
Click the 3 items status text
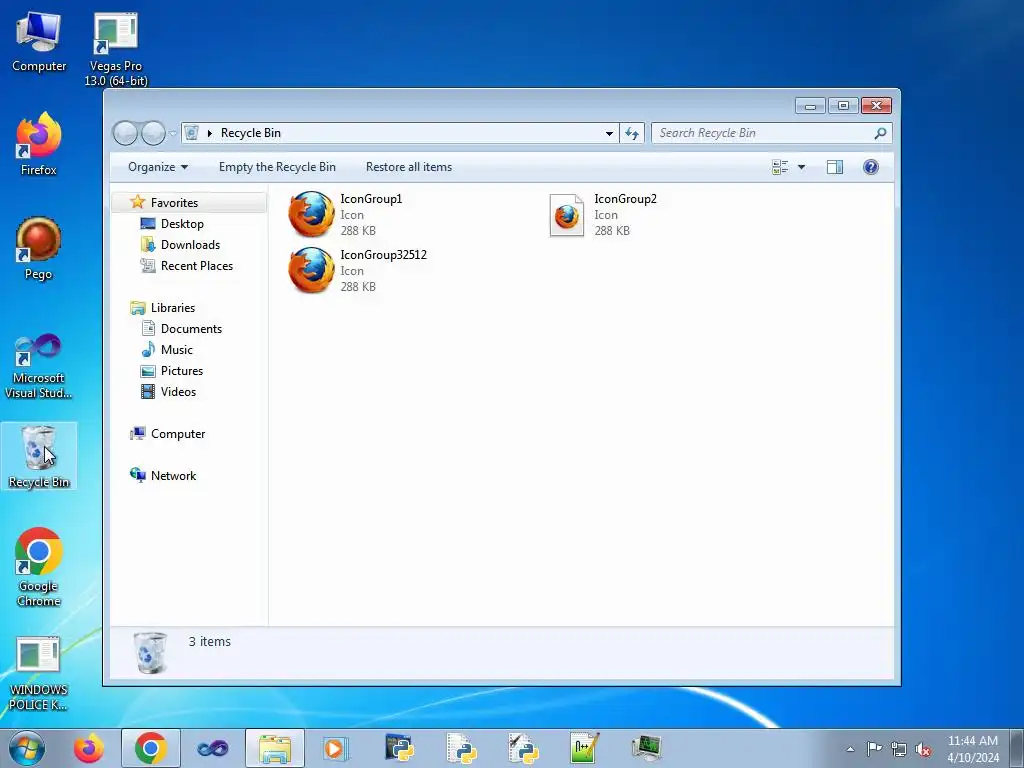(x=210, y=642)
